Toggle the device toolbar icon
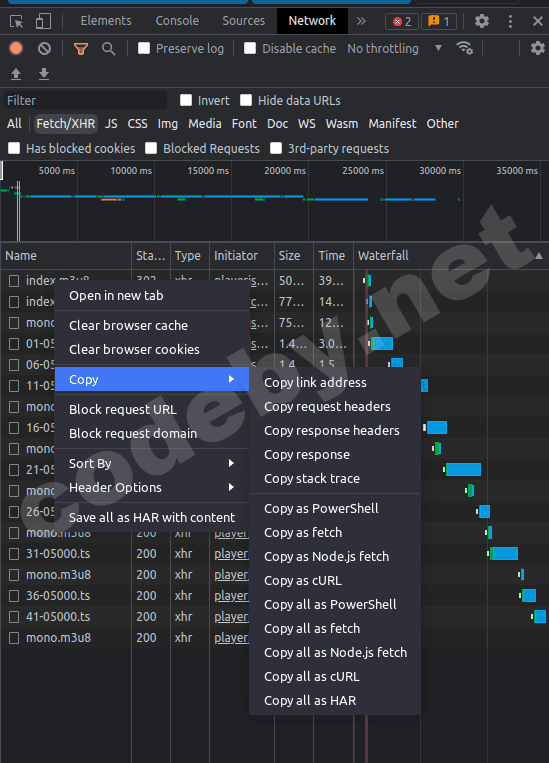The height and width of the screenshot is (763, 549). click(x=43, y=21)
